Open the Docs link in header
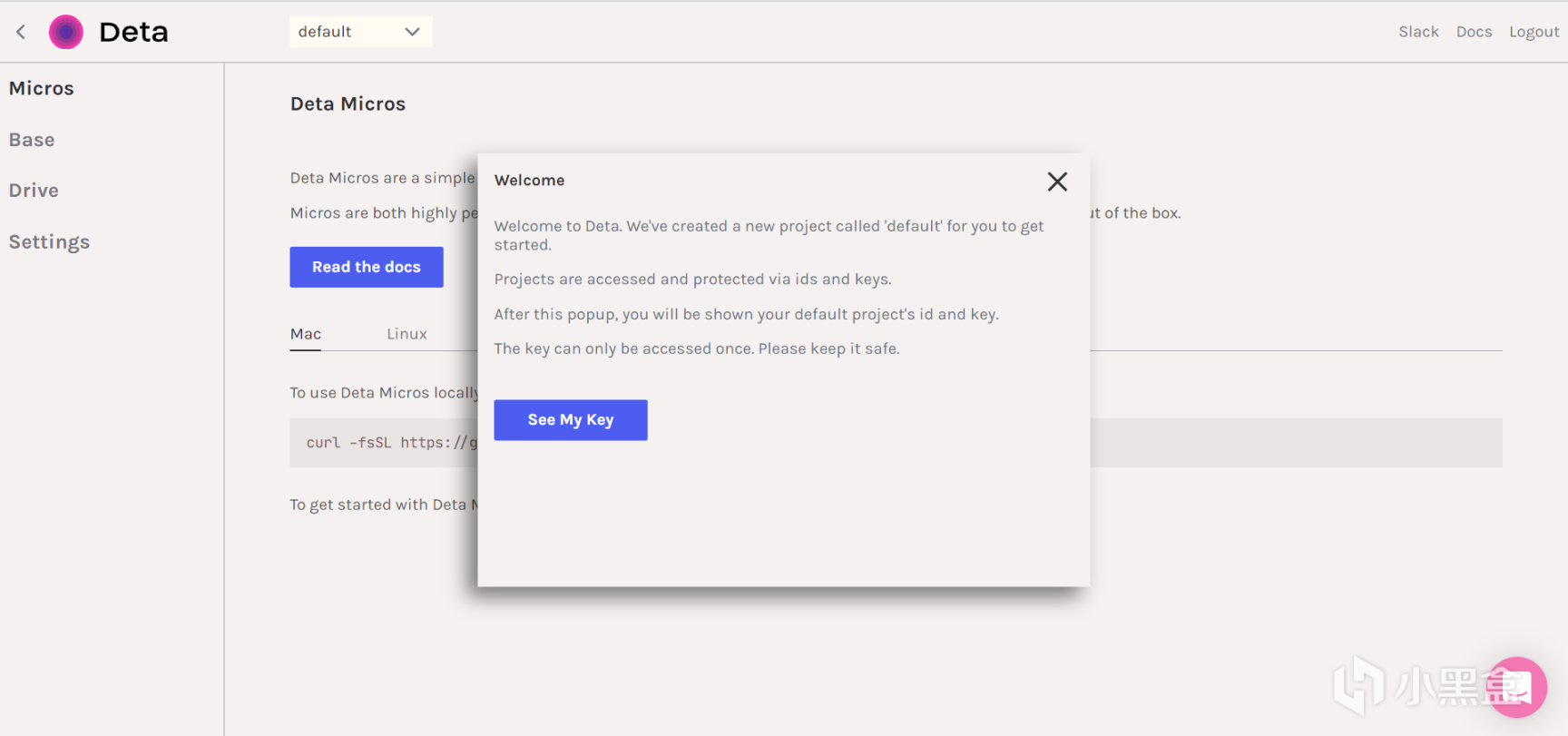Image resolution: width=1568 pixels, height=736 pixels. click(x=1474, y=32)
